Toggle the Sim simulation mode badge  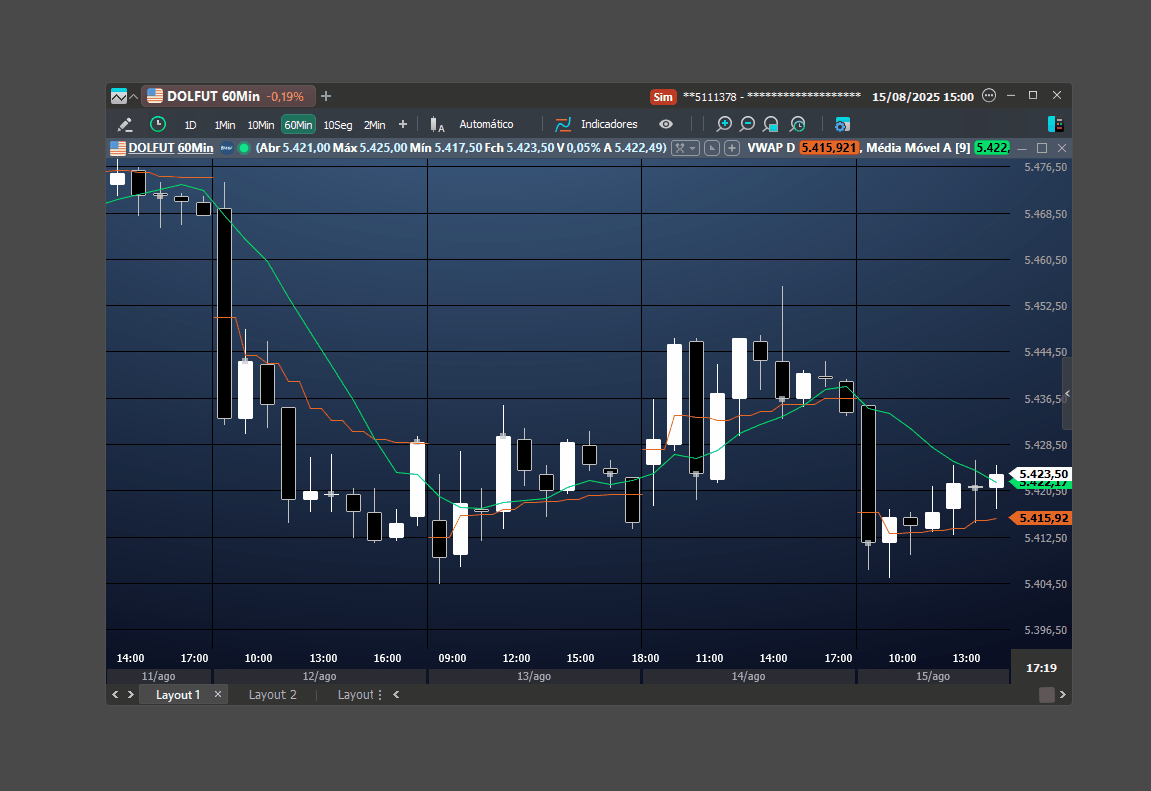[x=663, y=97]
